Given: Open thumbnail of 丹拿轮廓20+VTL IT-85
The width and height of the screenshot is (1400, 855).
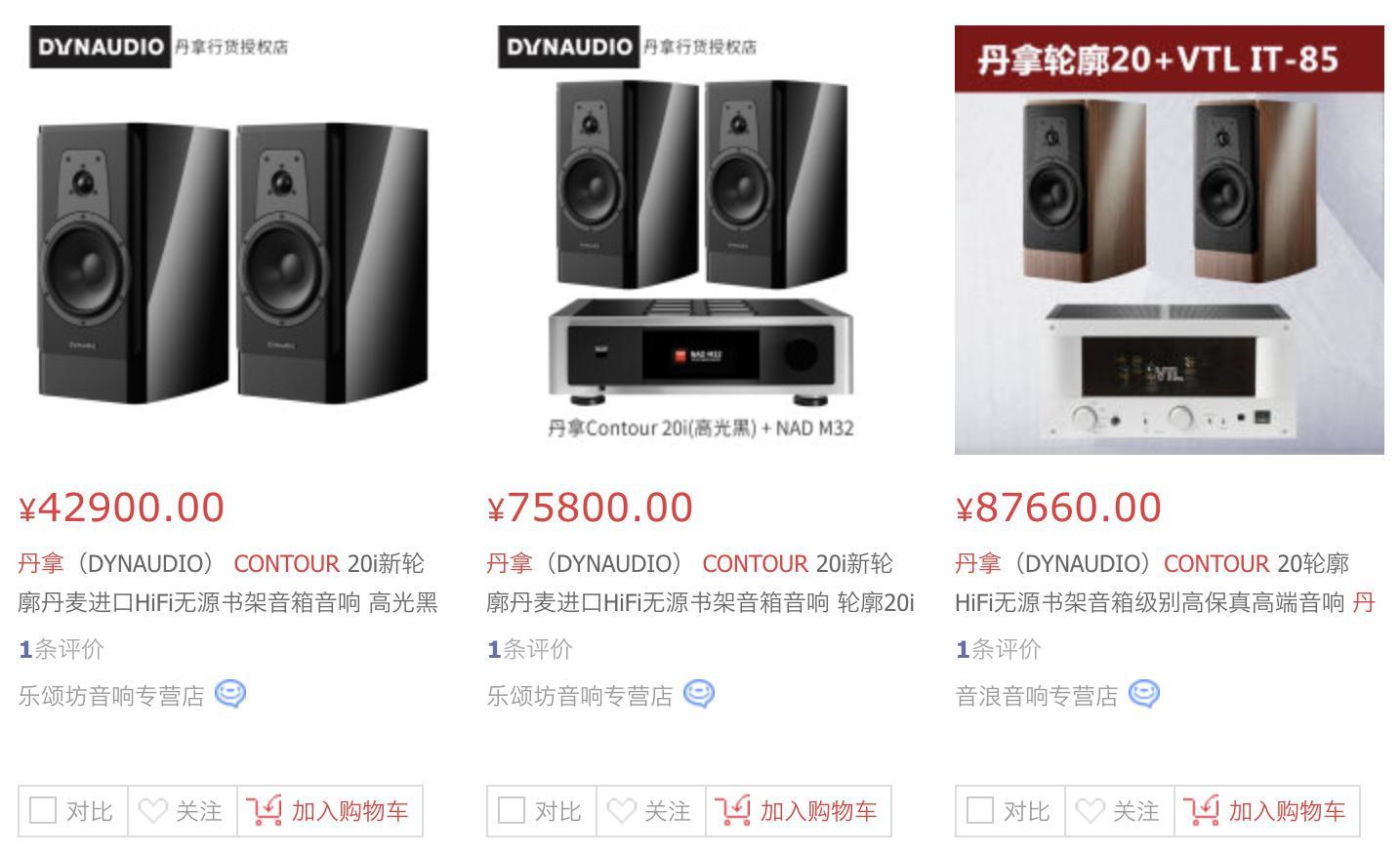Looking at the screenshot, I should tap(1170, 240).
